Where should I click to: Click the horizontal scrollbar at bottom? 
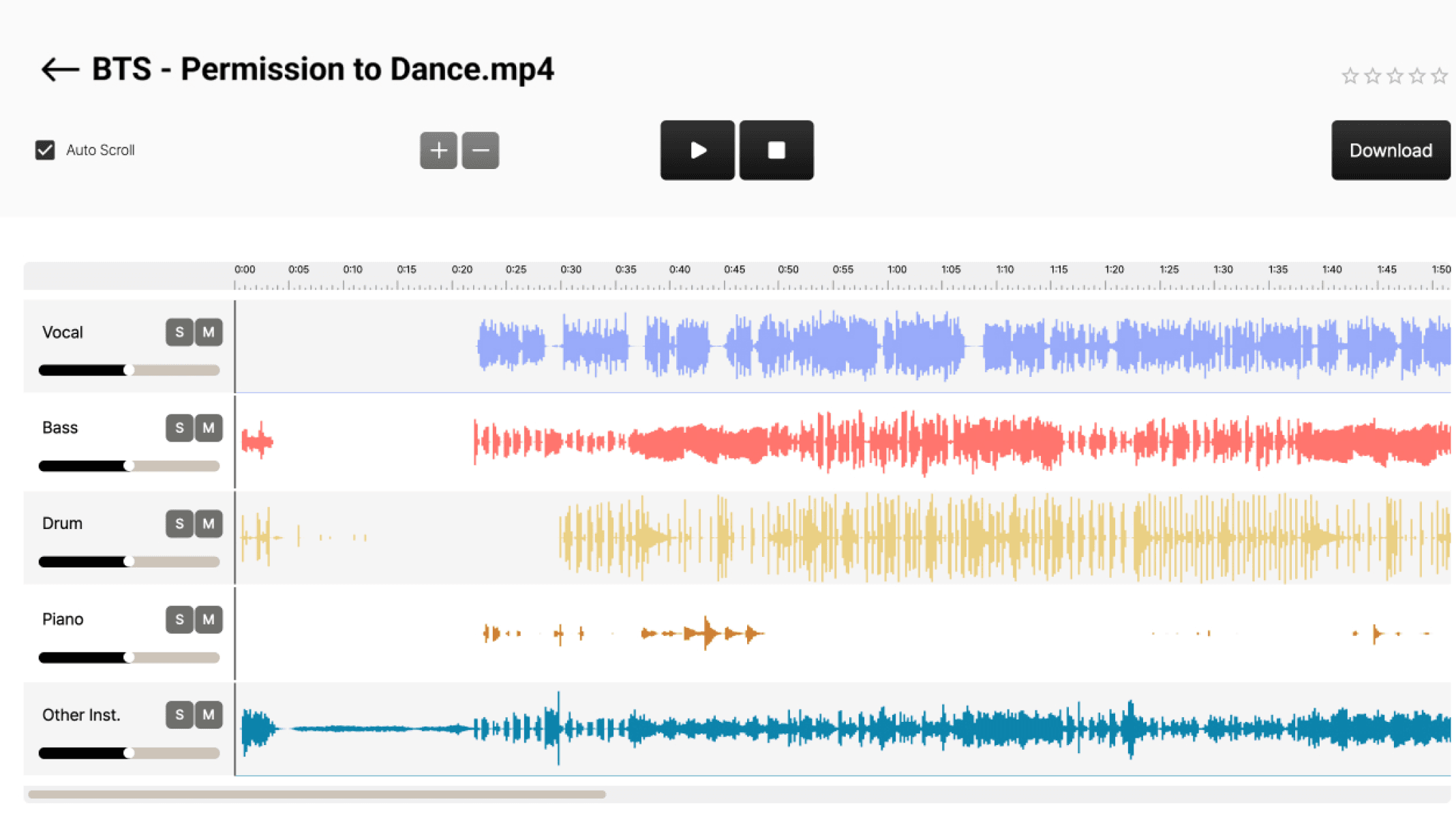pos(317,794)
